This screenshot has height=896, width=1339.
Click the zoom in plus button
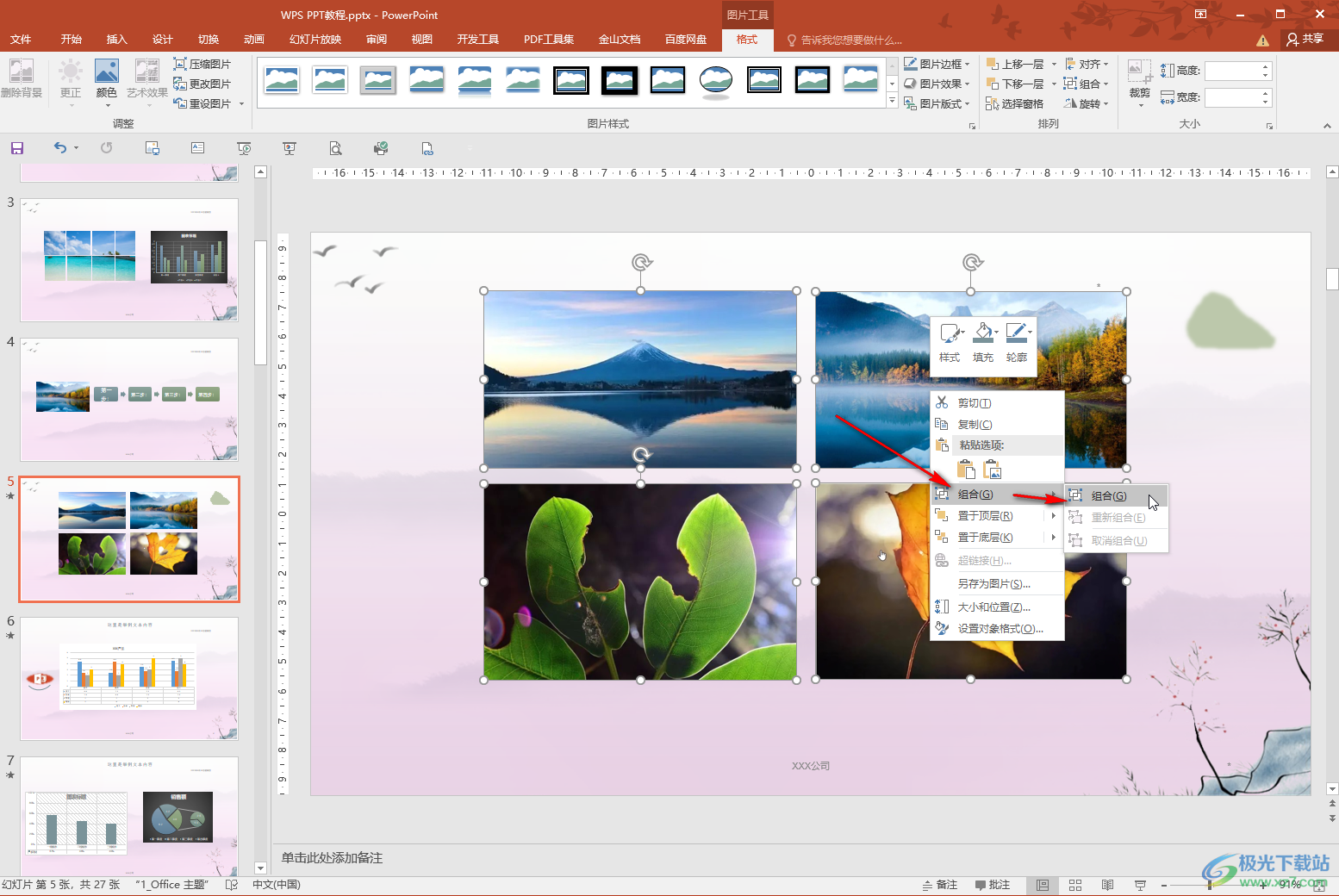pos(1263,885)
